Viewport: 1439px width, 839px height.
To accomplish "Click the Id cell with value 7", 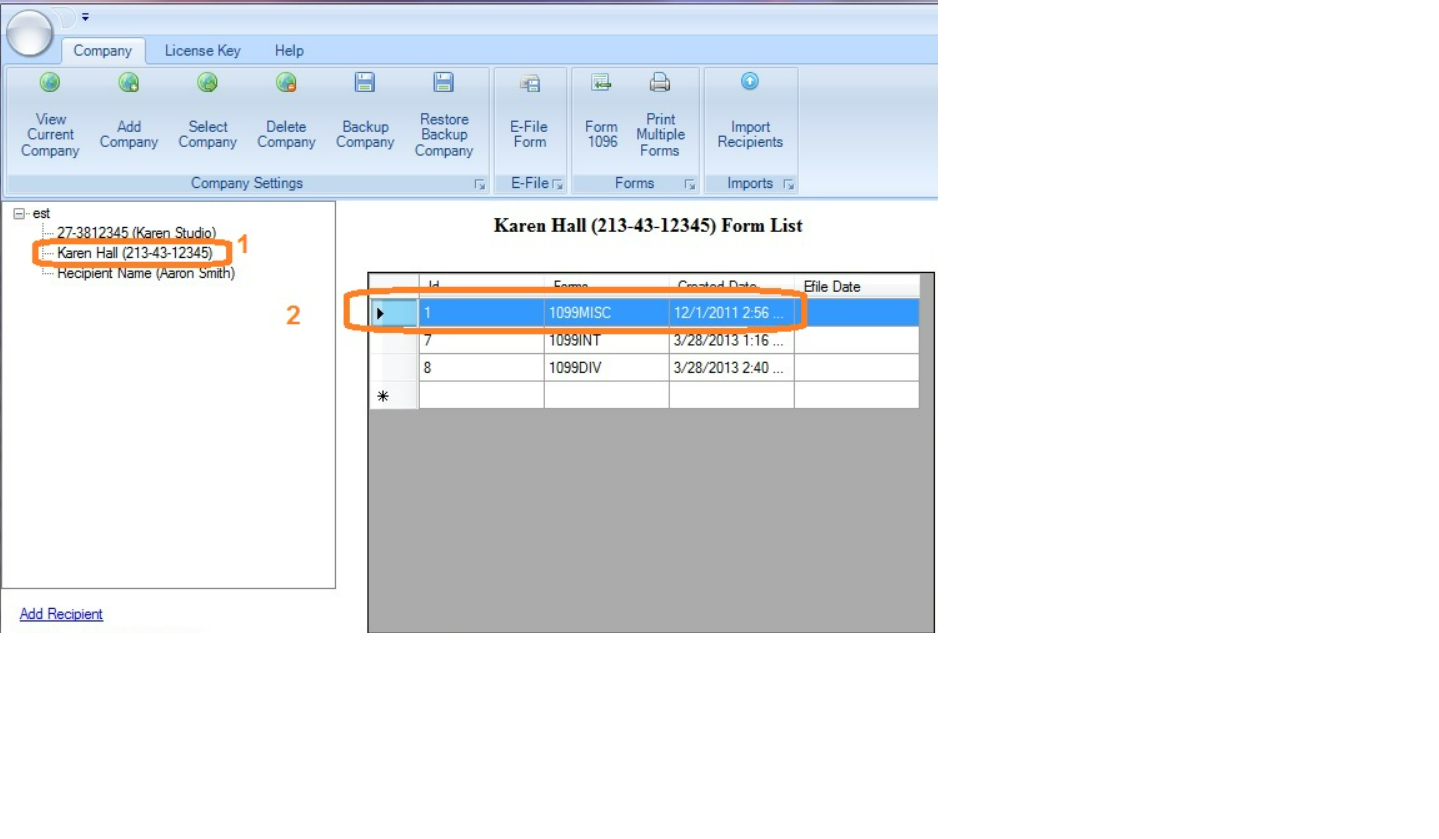I will pos(481,340).
